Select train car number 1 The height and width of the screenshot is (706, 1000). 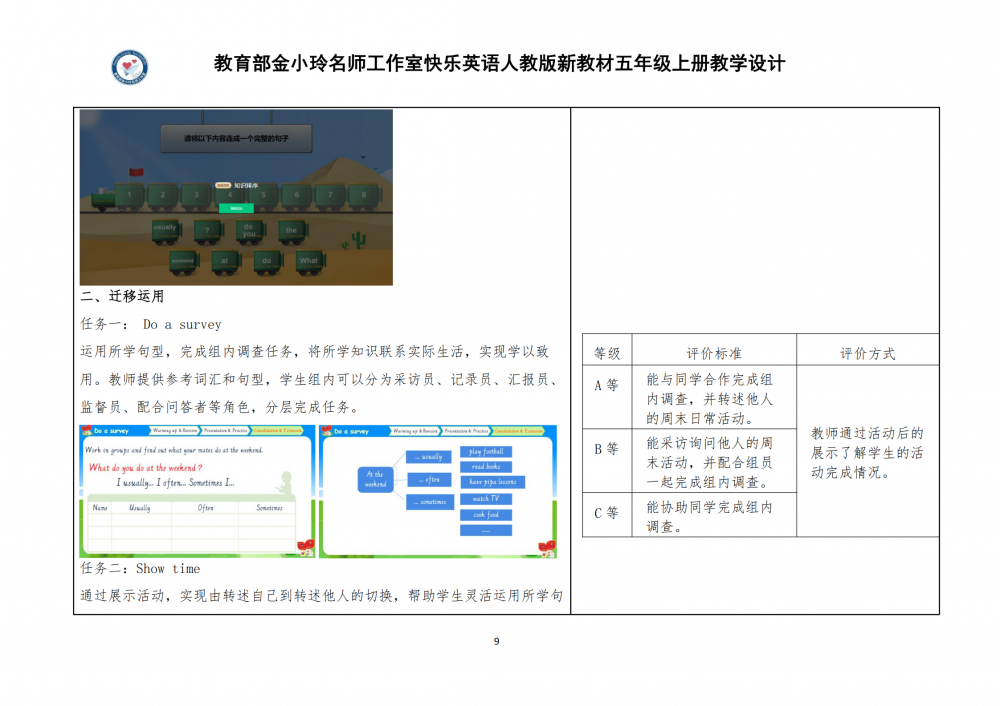tap(129, 196)
